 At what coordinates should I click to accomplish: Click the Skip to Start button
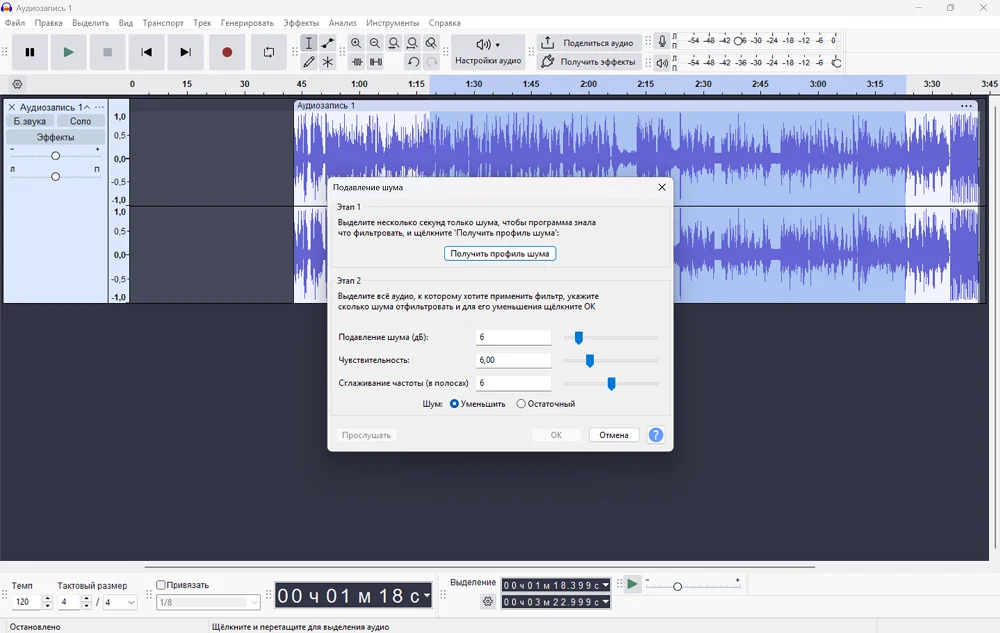tap(147, 52)
